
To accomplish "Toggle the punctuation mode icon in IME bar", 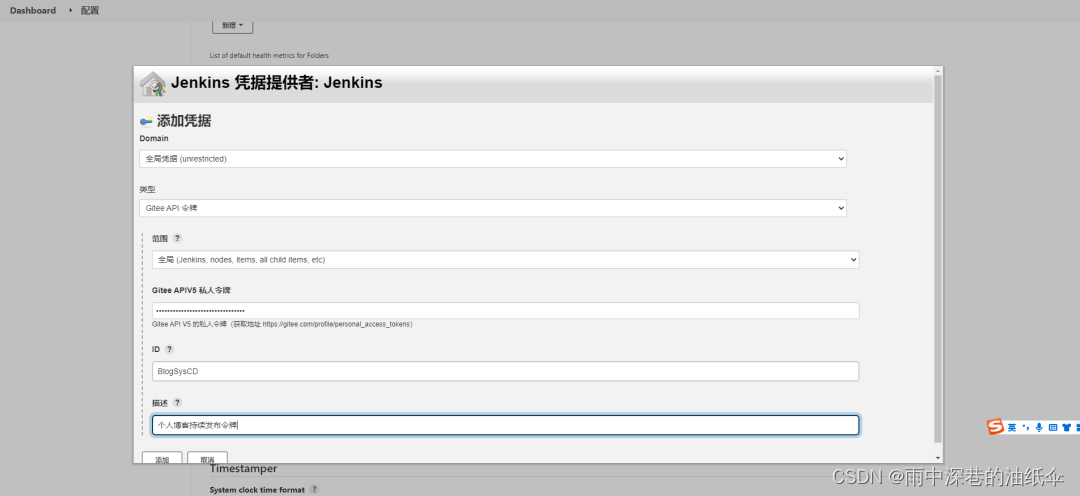I will pyautogui.click(x=1026, y=428).
